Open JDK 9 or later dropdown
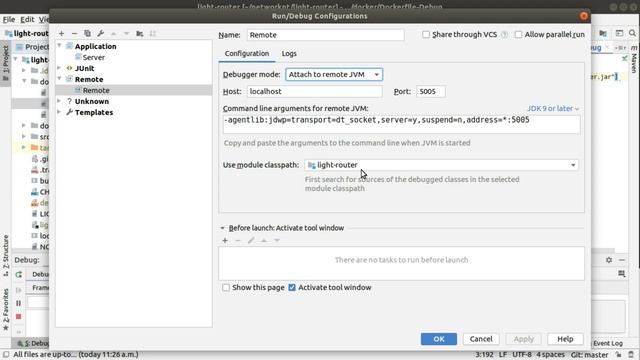The image size is (640, 360). (x=553, y=109)
